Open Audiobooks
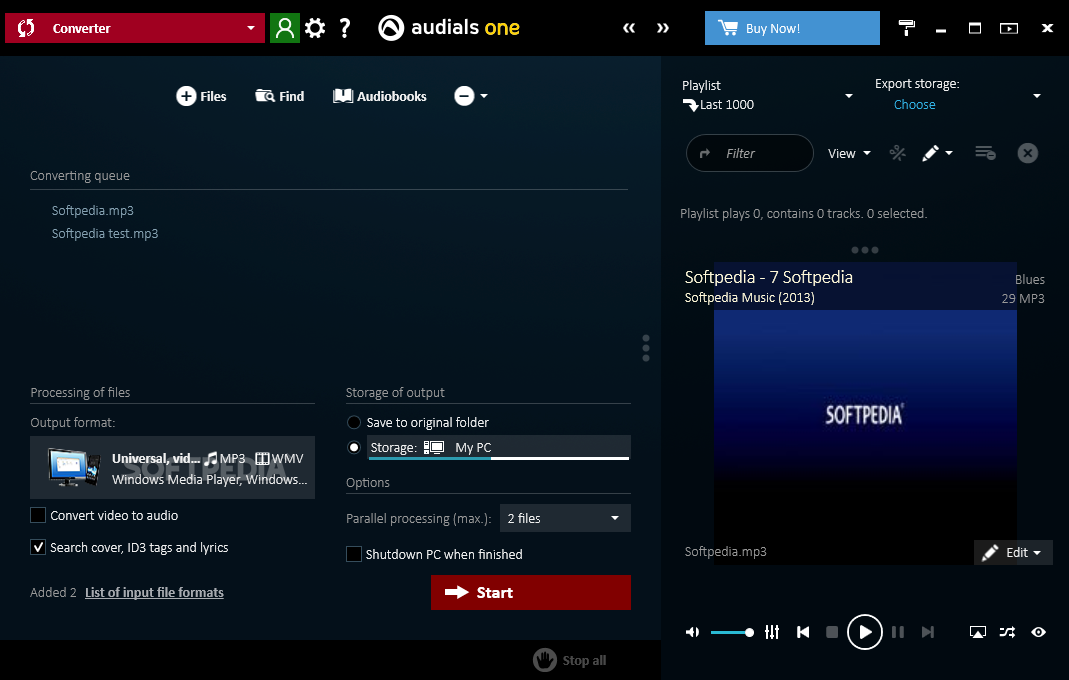 [380, 96]
